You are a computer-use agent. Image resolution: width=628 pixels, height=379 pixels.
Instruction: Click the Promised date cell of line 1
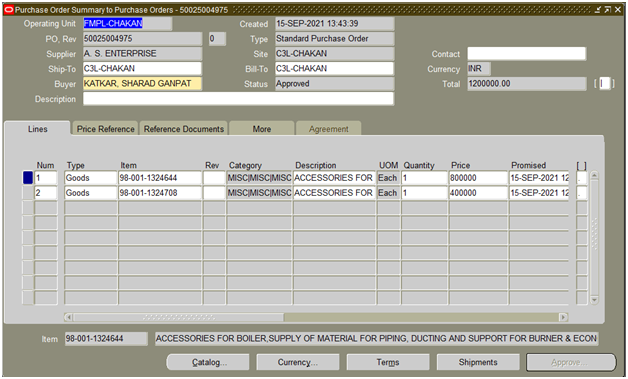click(539, 178)
